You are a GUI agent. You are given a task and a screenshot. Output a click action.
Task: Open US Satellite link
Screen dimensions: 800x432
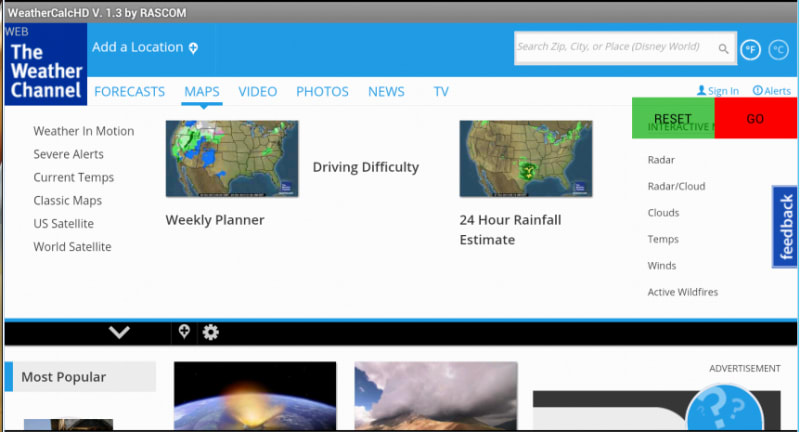[x=63, y=223]
